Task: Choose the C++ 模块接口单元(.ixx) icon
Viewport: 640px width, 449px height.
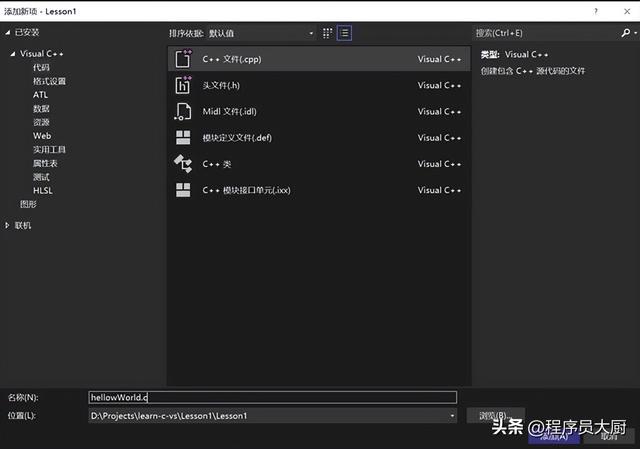Action: pos(183,189)
